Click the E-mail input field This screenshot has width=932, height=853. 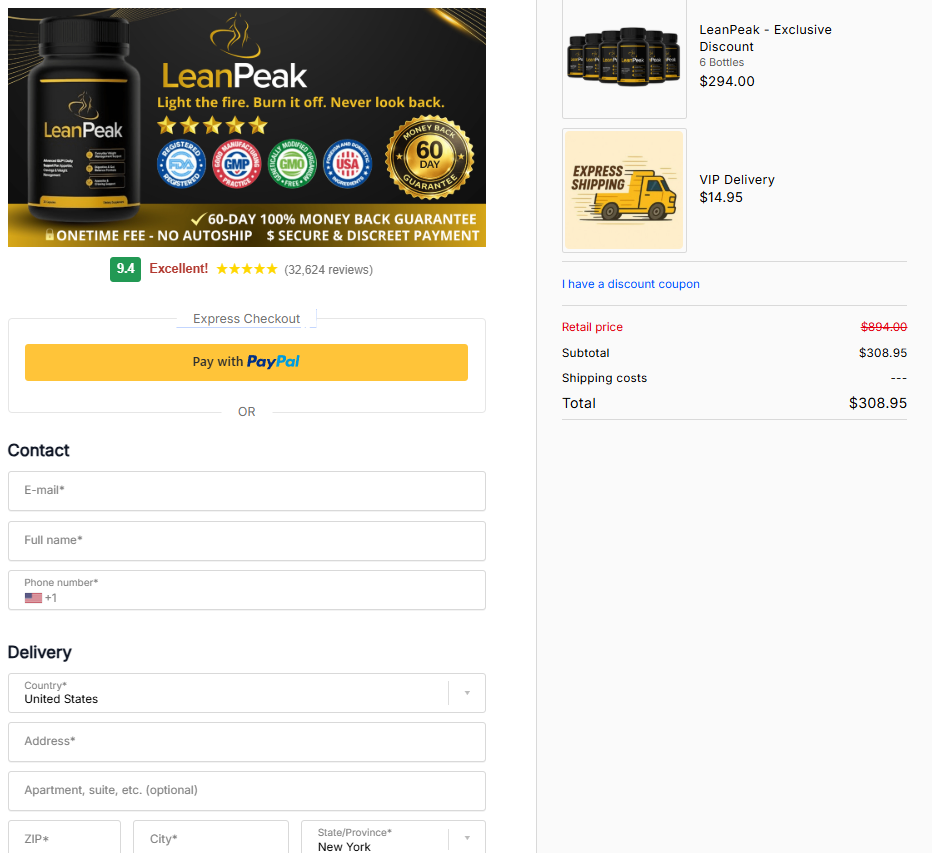246,491
